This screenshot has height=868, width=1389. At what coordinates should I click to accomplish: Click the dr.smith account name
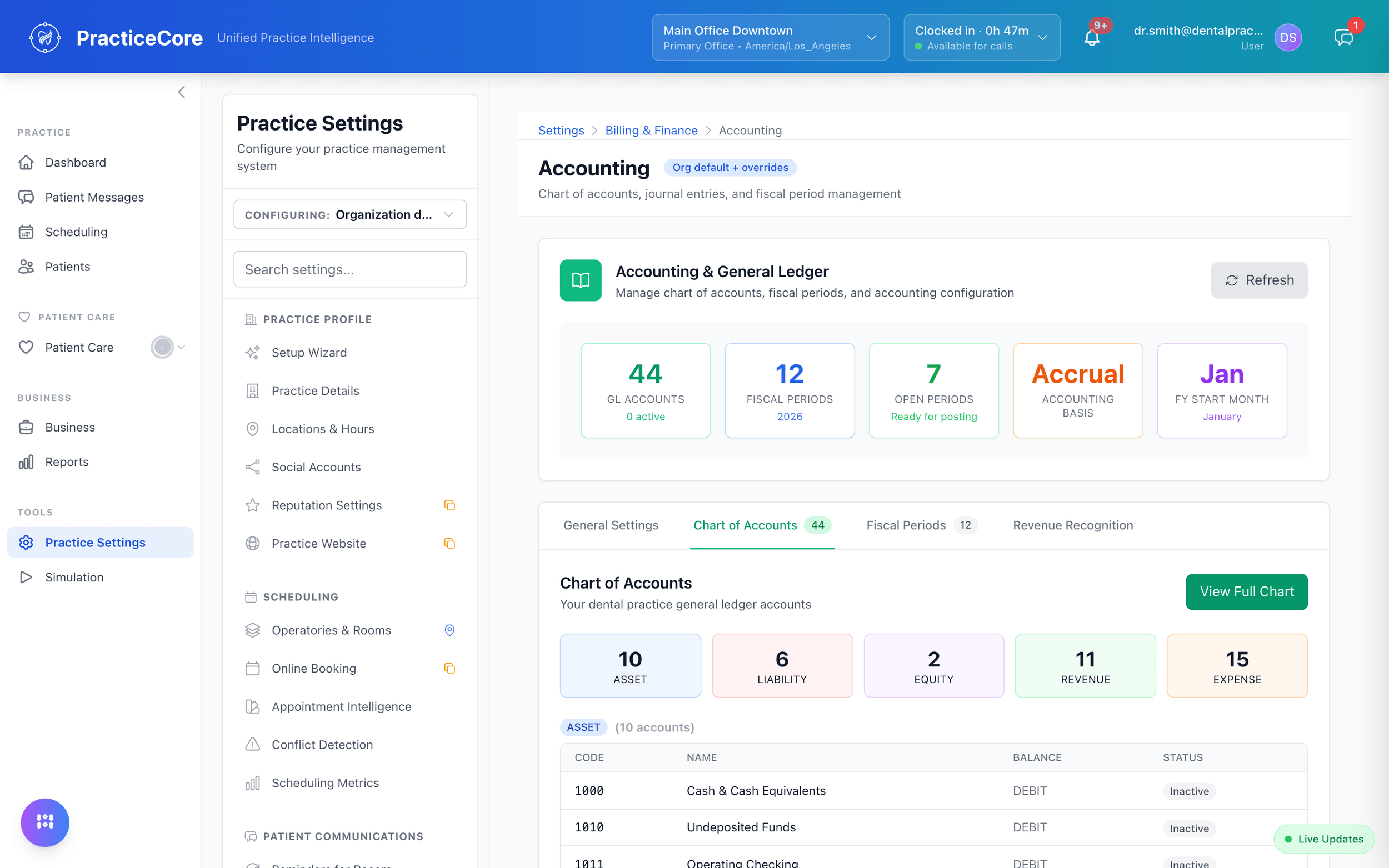coord(1198,31)
